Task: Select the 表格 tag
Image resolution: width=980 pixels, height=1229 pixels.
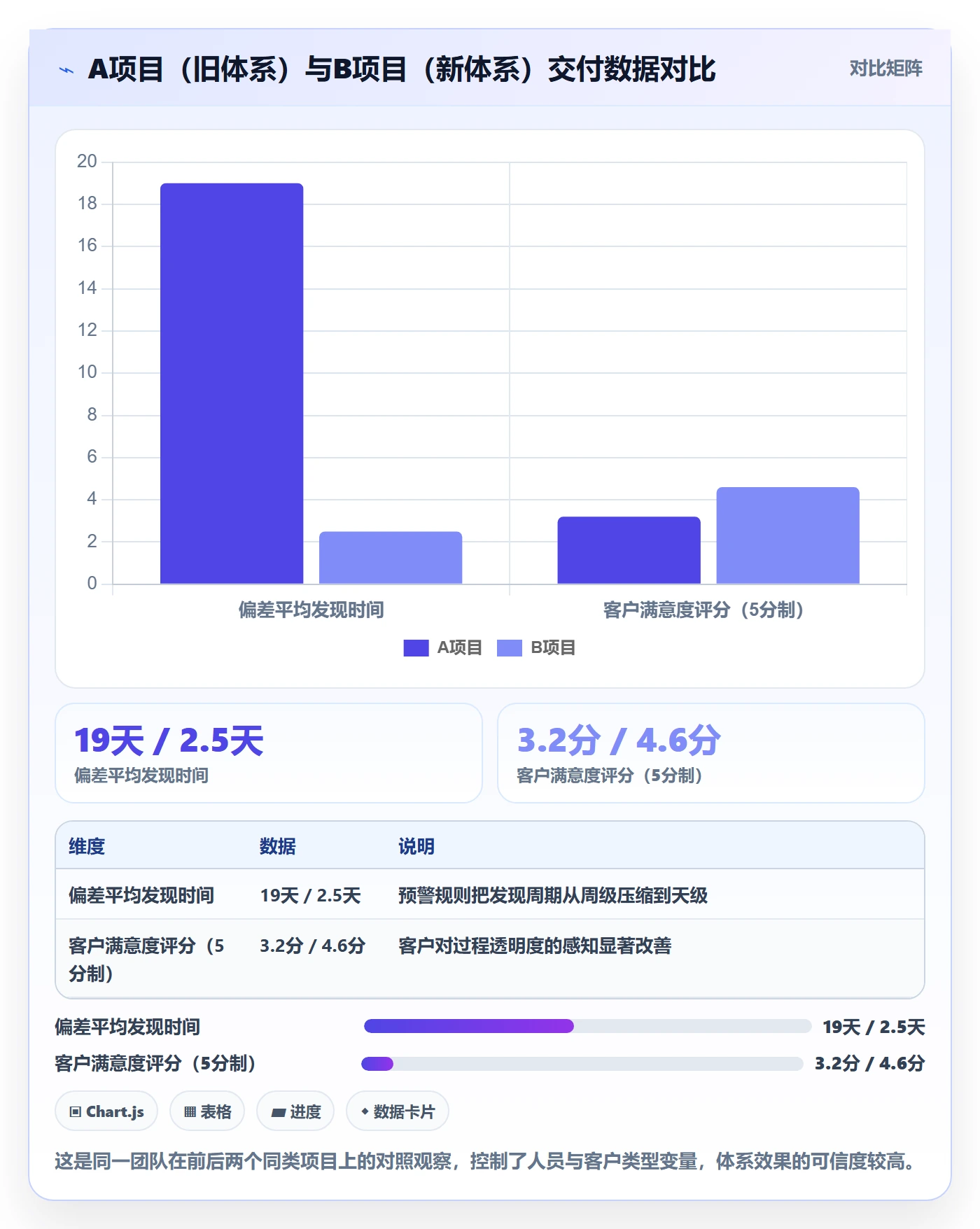Action: coord(207,1111)
